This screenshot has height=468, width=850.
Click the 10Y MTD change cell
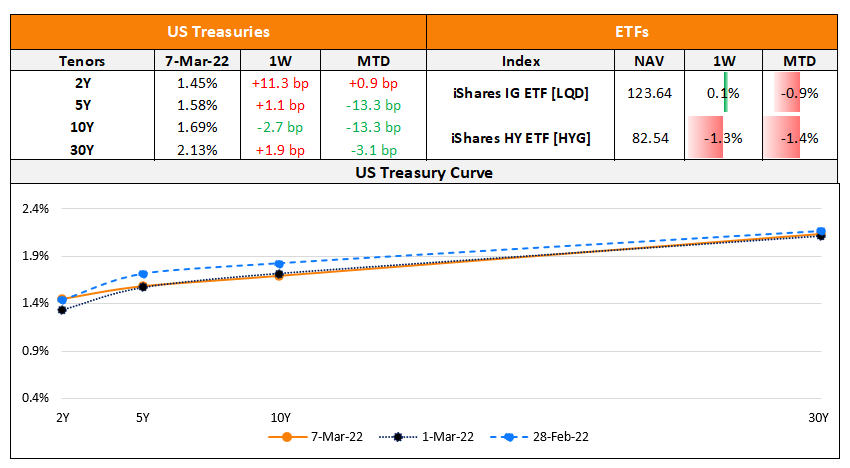pos(375,127)
